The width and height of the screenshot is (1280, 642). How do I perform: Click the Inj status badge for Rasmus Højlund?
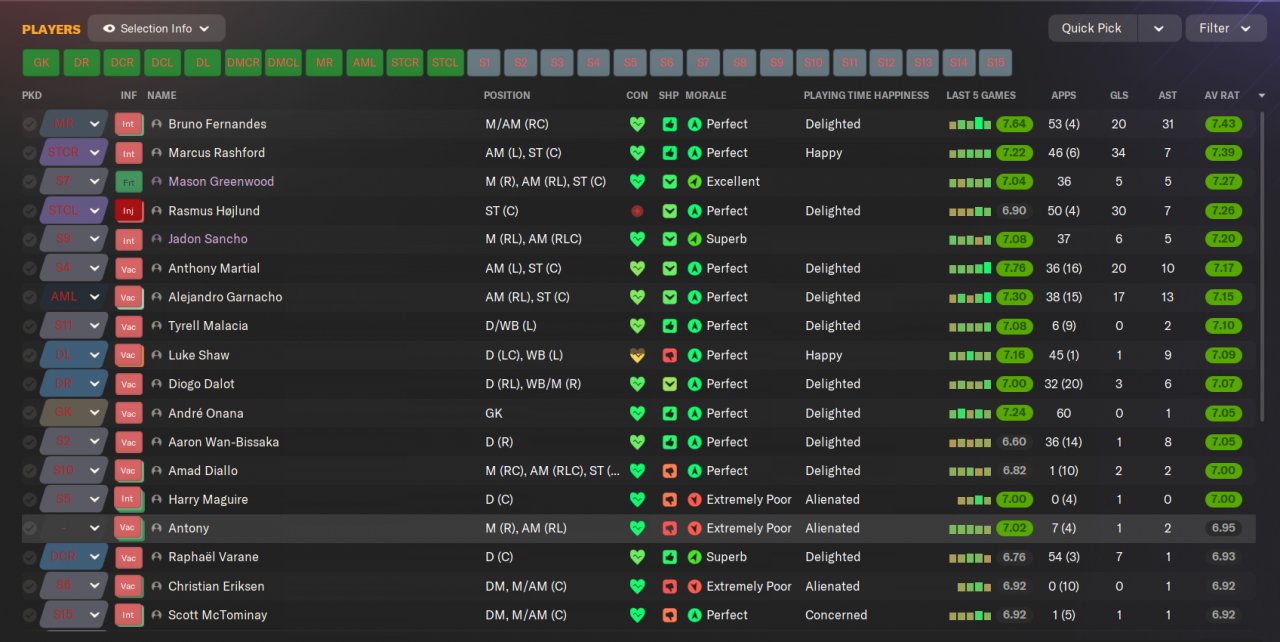point(129,211)
